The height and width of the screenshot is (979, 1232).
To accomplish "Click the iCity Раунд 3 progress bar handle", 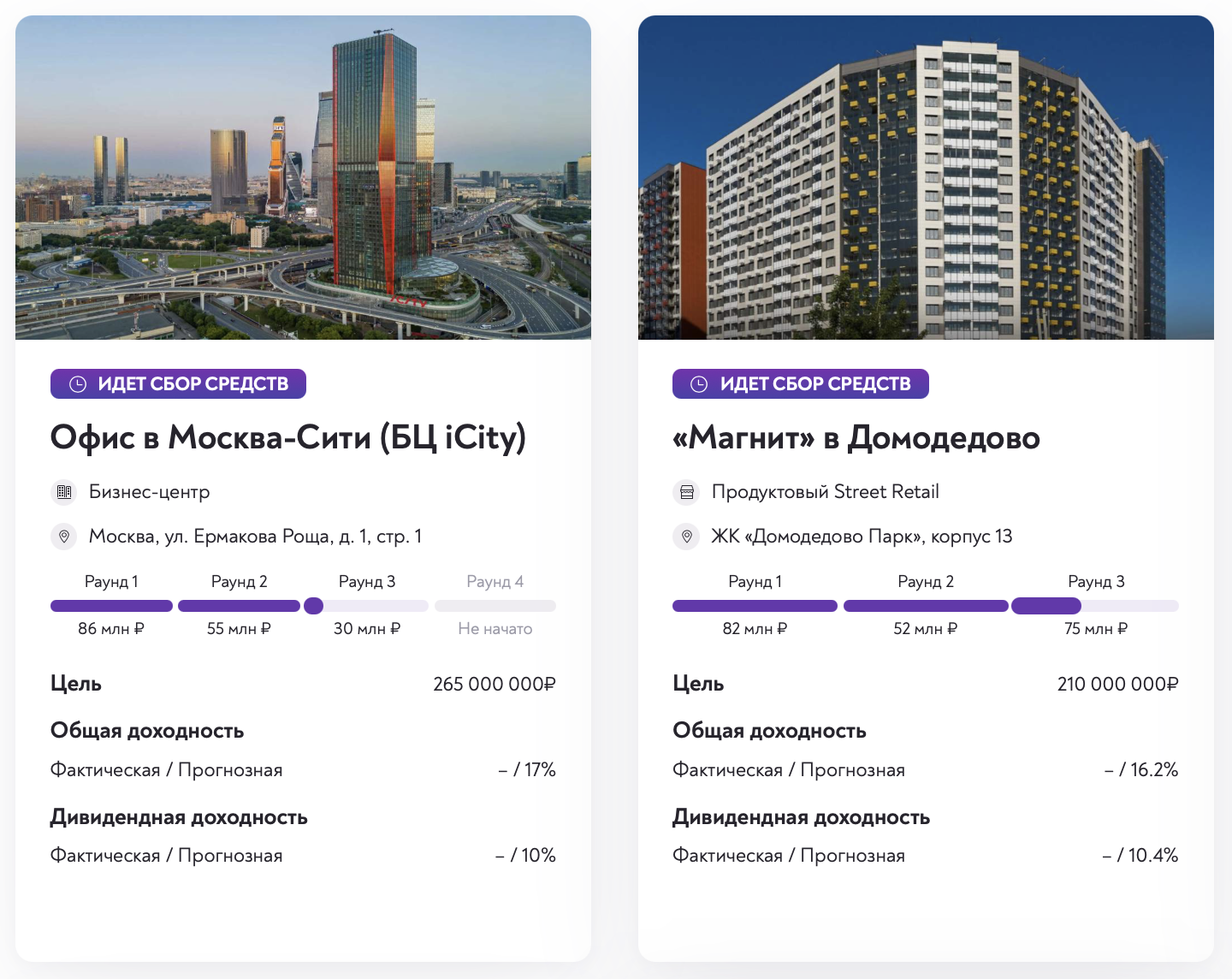I will [x=314, y=606].
